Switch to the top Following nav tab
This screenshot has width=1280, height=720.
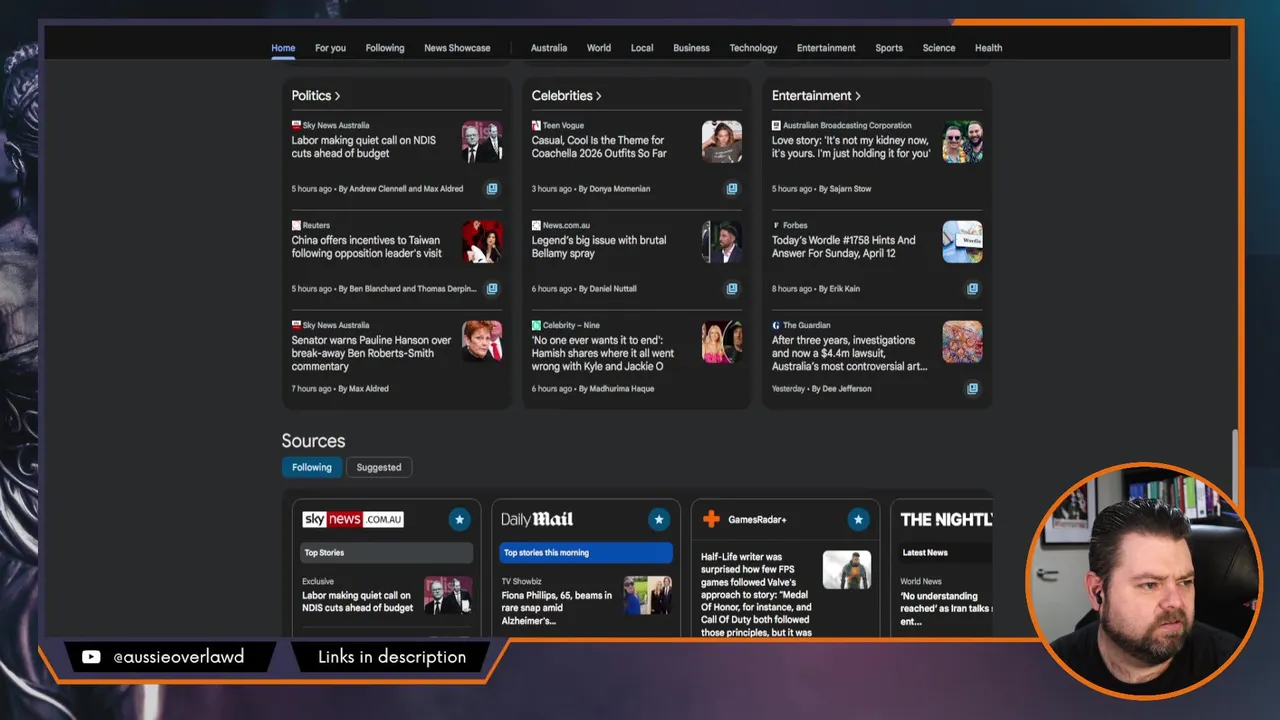pos(385,48)
